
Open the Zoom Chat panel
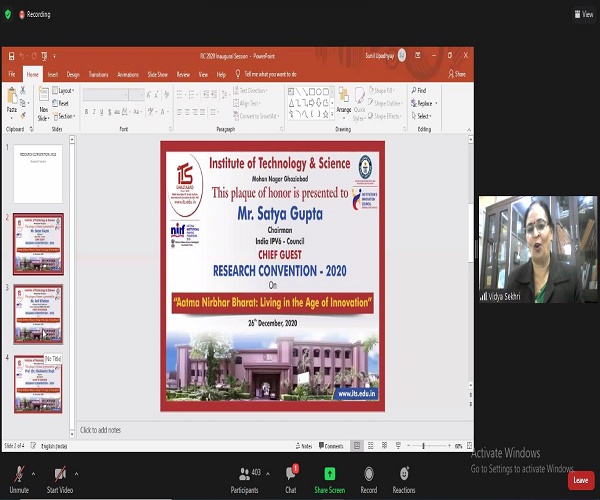pyautogui.click(x=291, y=480)
